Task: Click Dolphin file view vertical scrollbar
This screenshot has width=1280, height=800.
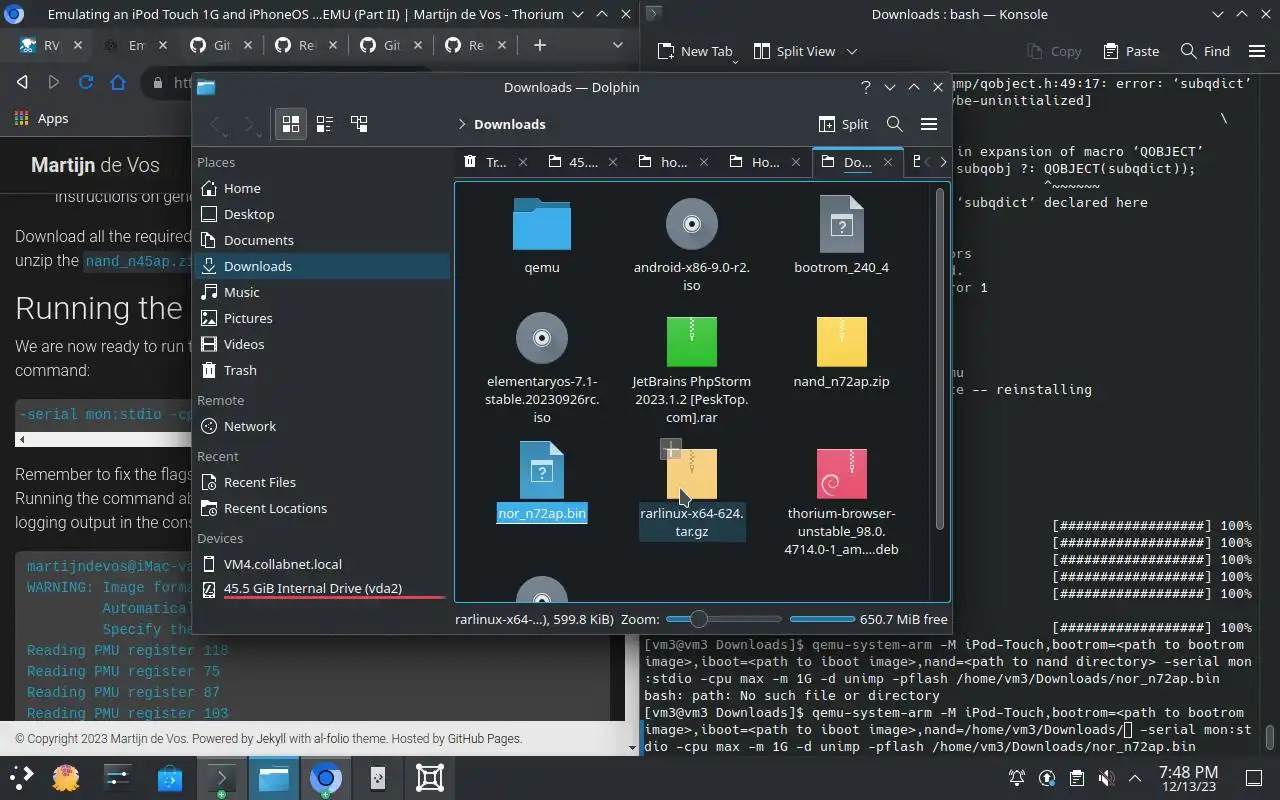Action: click(x=939, y=360)
